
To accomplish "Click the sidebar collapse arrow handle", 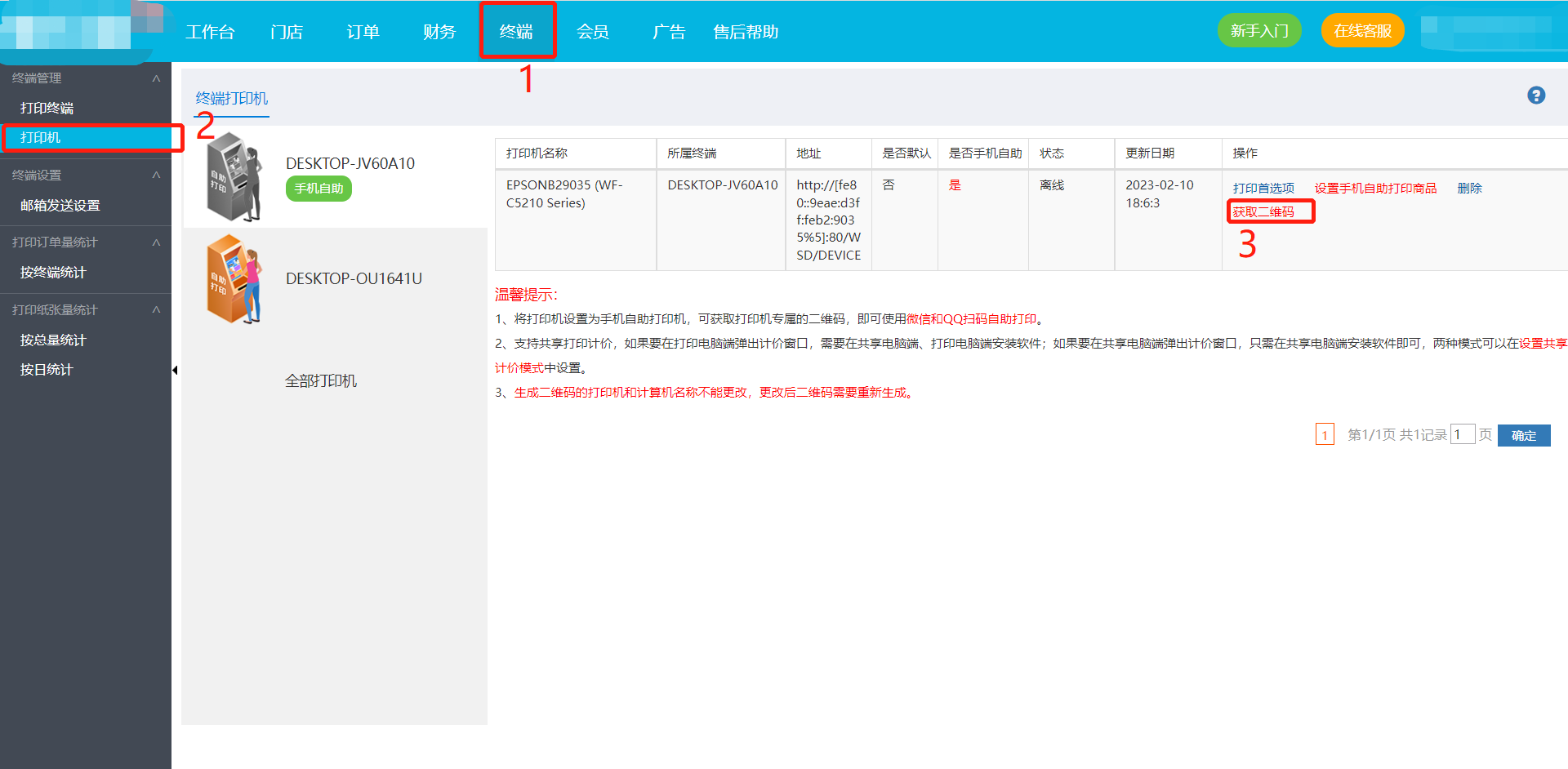I will [175, 371].
